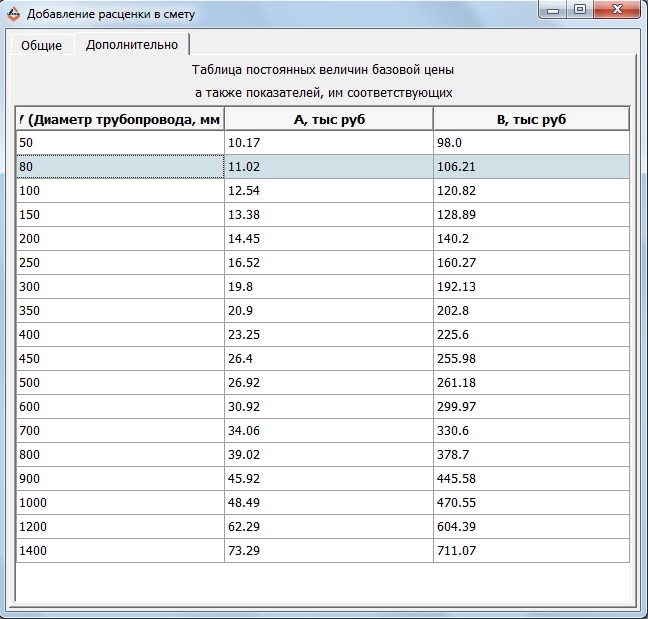648x619 pixels.
Task: Switch to the Общие tab
Action: pyautogui.click(x=41, y=46)
